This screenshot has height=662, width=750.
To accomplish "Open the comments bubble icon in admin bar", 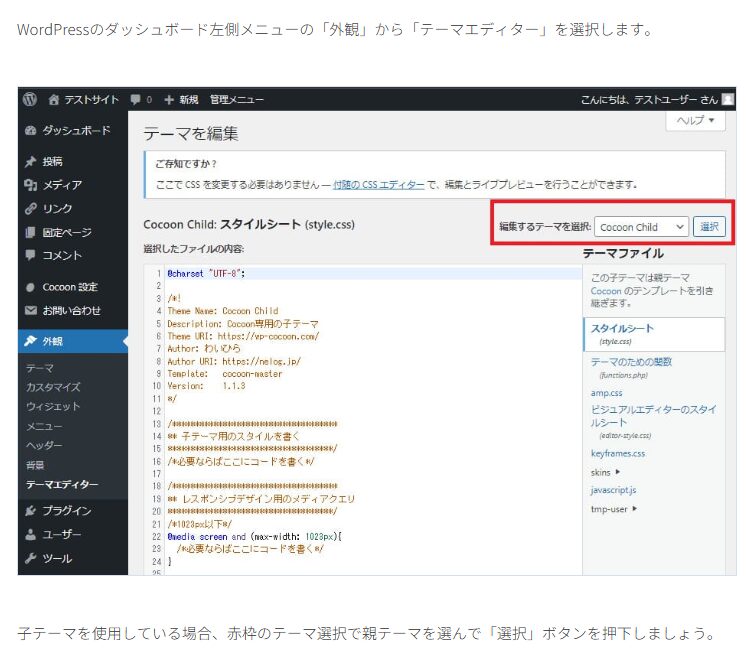I will [x=135, y=100].
